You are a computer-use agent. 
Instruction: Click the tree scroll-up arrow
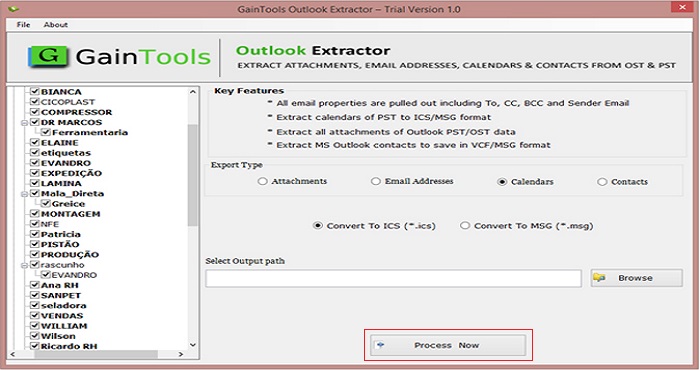(192, 92)
